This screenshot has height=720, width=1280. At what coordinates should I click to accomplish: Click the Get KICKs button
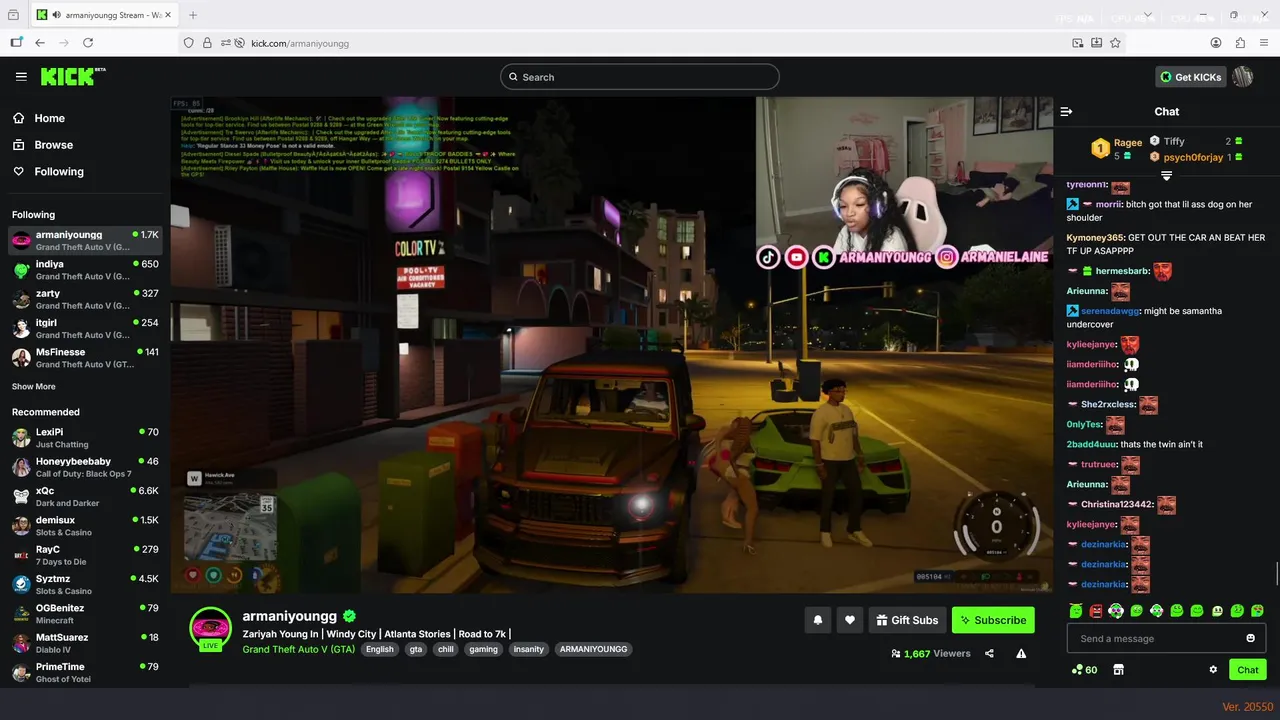1191,77
